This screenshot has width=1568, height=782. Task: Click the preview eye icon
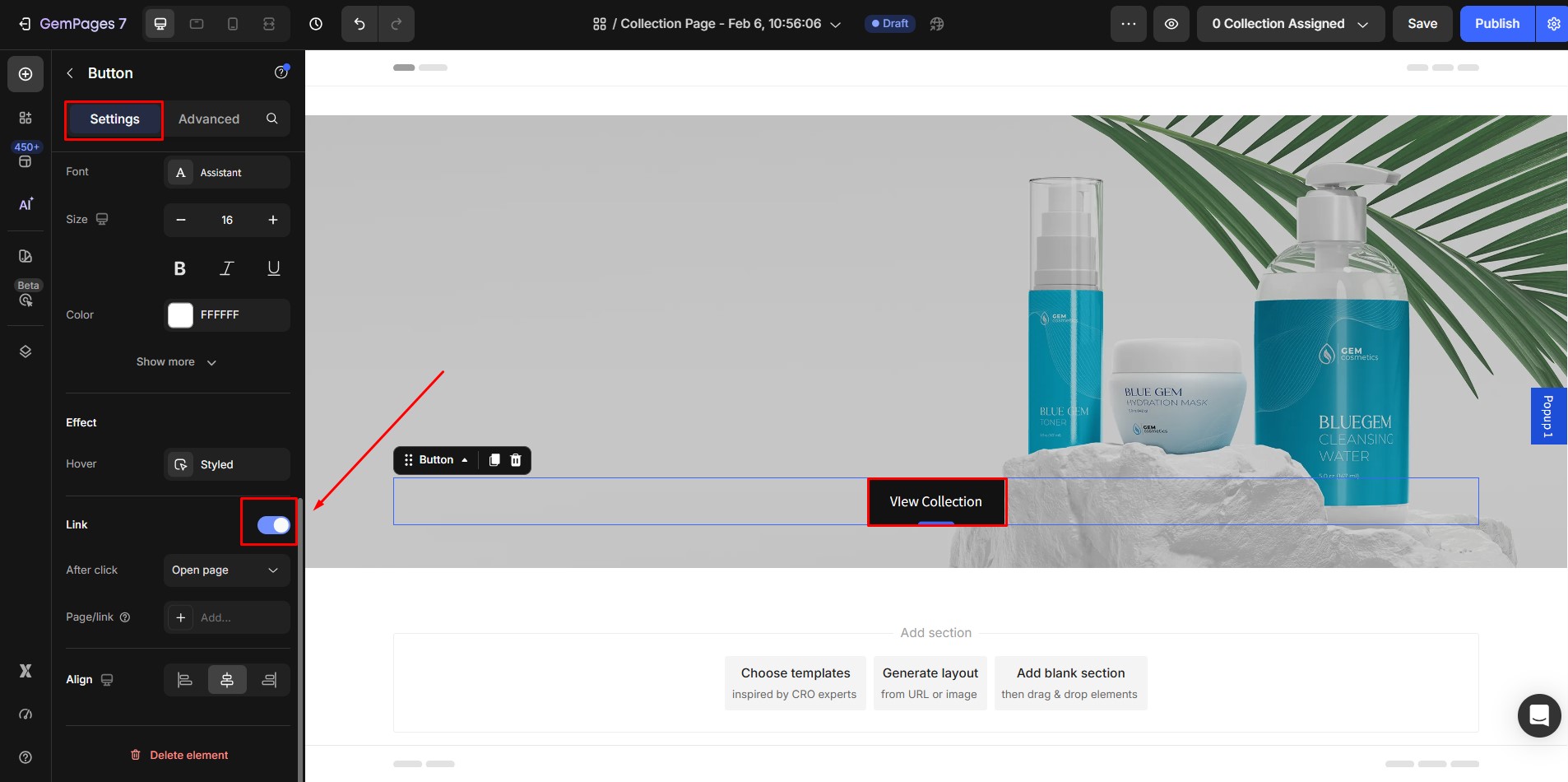click(x=1171, y=24)
